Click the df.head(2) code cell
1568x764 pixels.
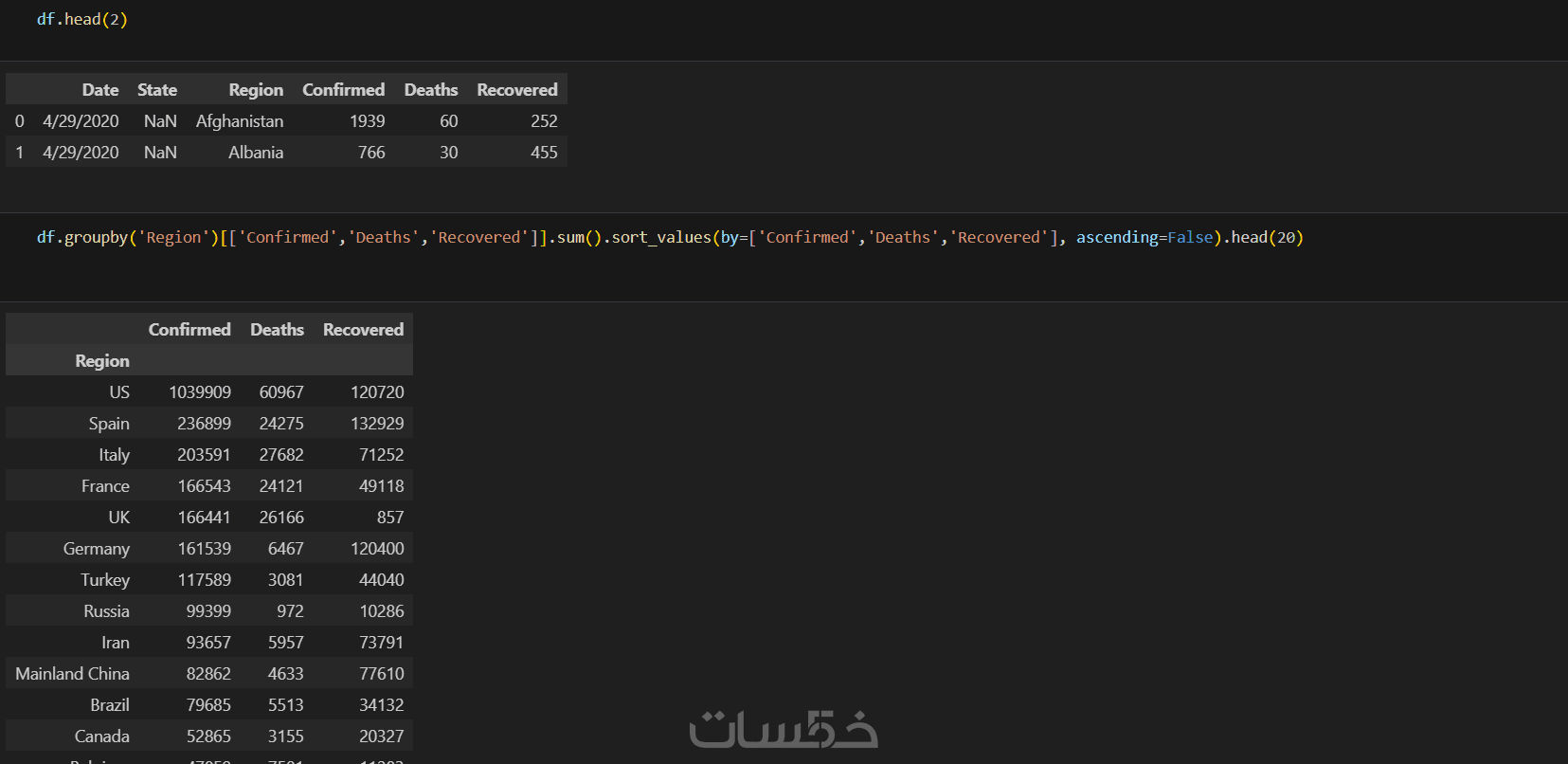[x=82, y=20]
